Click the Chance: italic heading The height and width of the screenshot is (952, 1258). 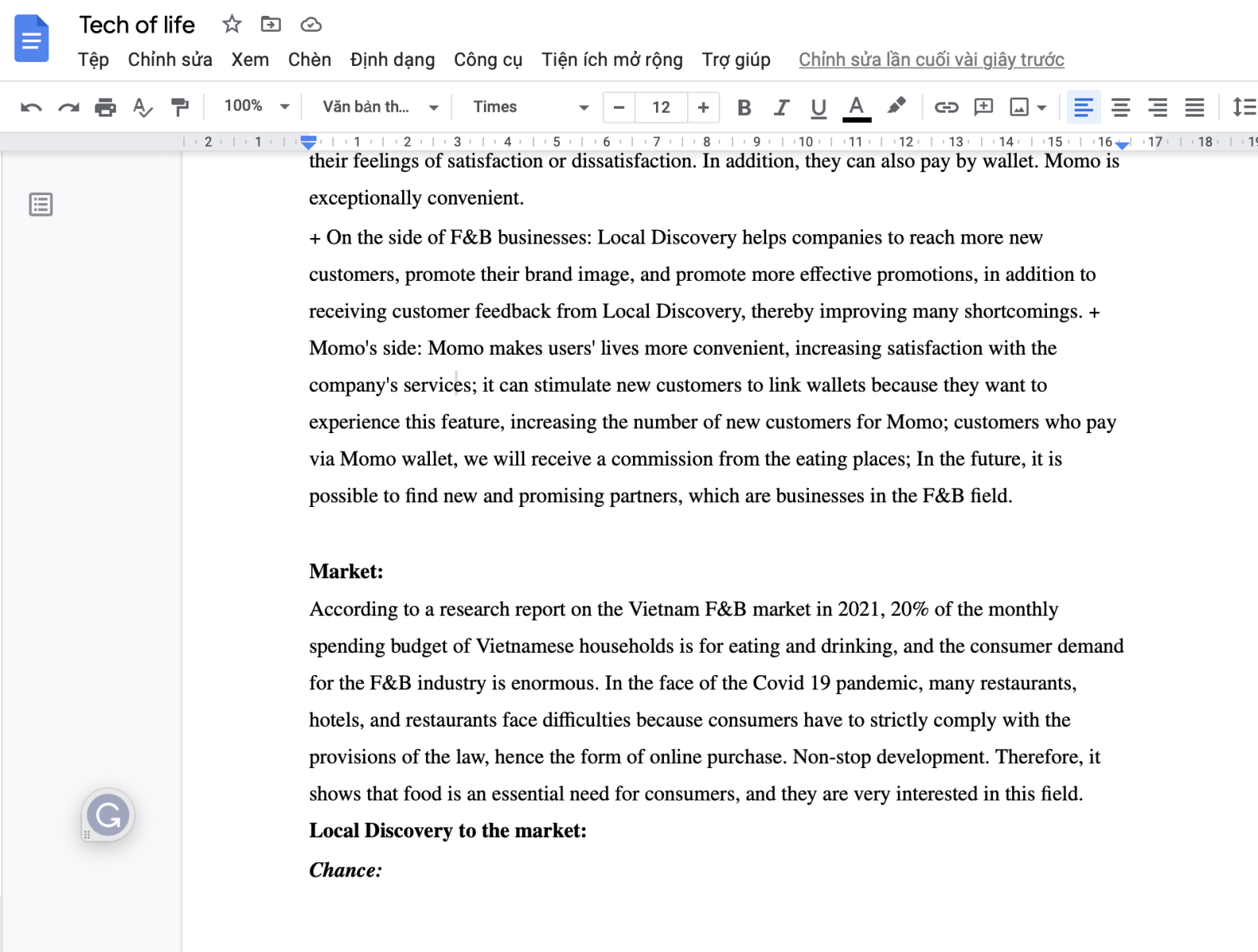click(345, 870)
